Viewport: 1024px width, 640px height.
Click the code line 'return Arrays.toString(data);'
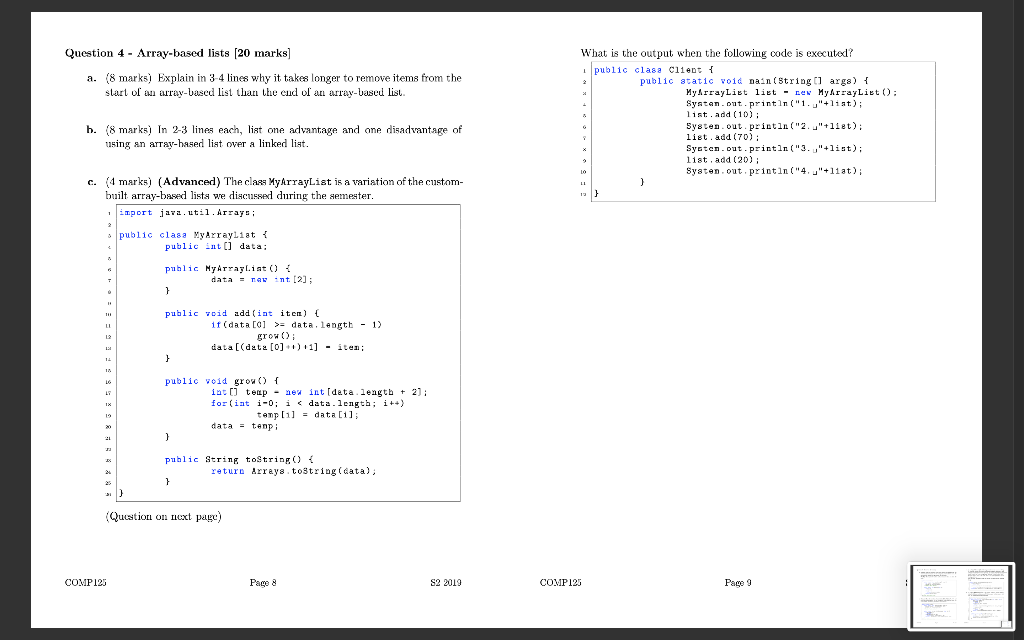pyautogui.click(x=293, y=470)
